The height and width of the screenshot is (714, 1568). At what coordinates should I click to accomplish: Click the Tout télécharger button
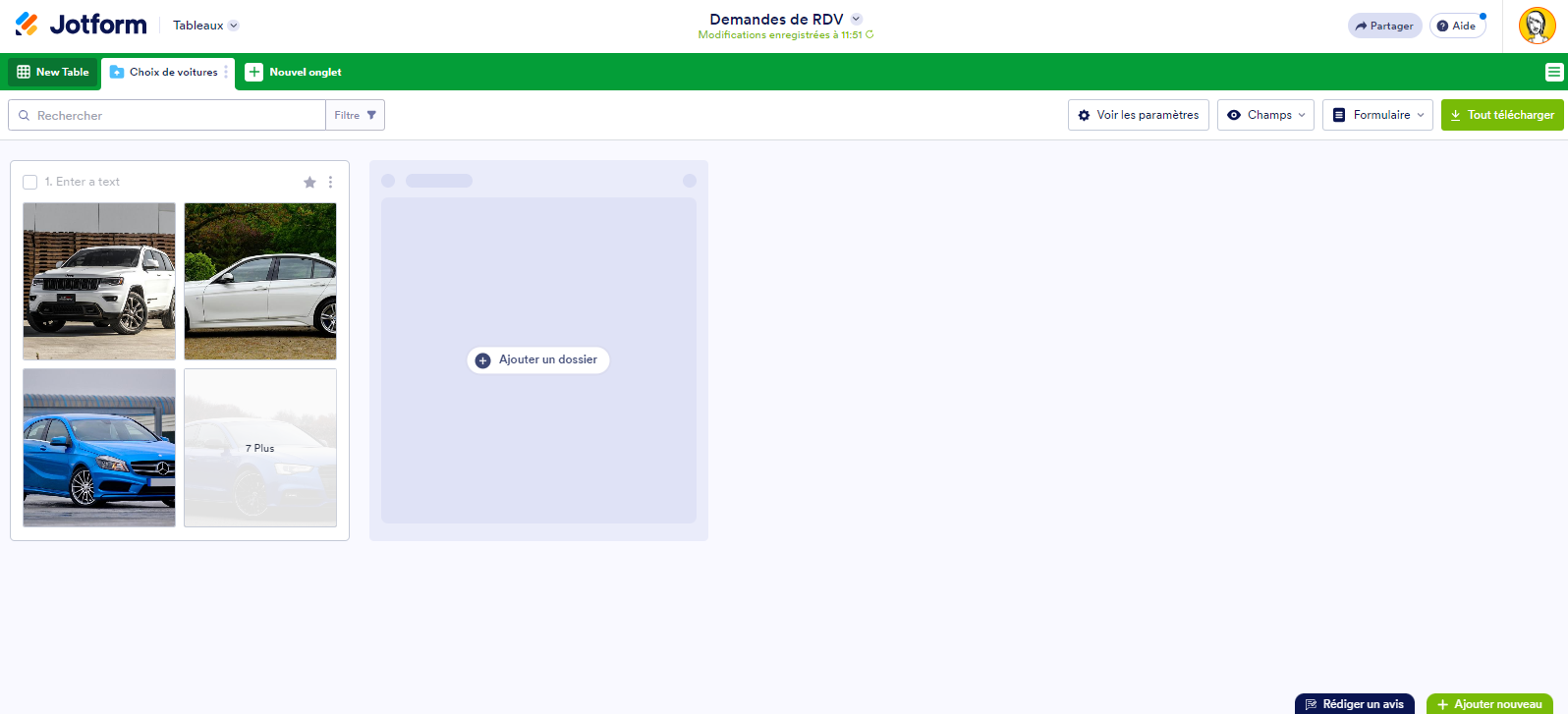pyautogui.click(x=1502, y=115)
